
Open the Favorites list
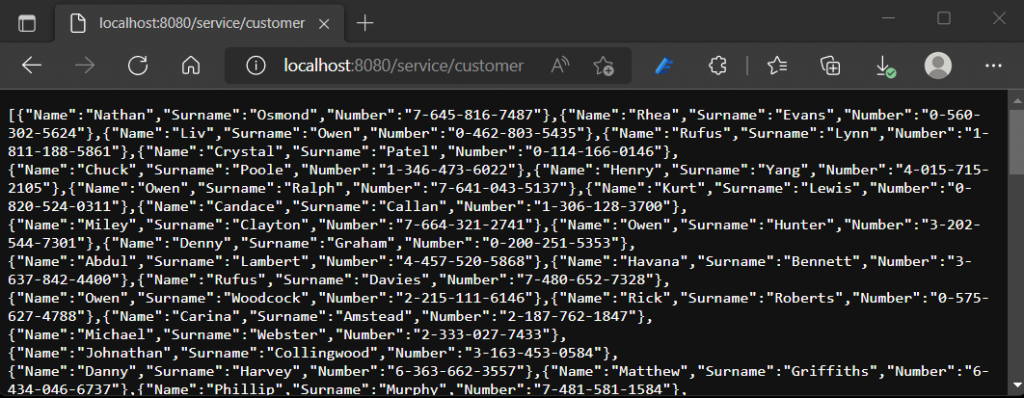point(777,65)
